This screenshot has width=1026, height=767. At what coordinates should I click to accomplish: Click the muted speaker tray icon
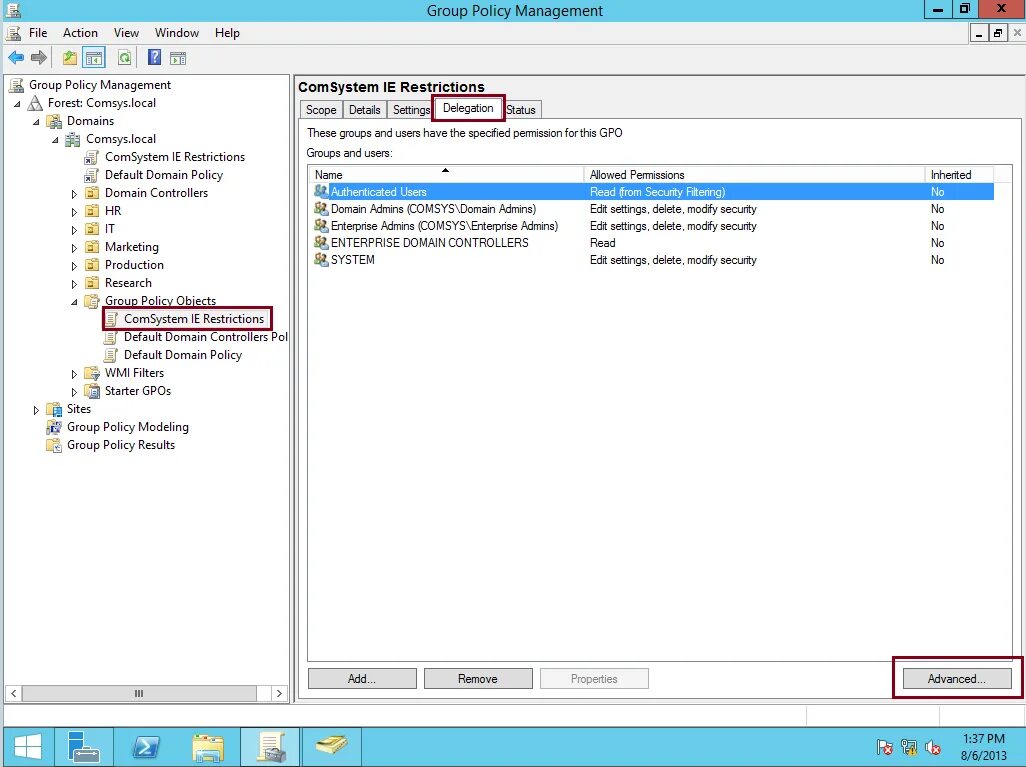click(933, 747)
